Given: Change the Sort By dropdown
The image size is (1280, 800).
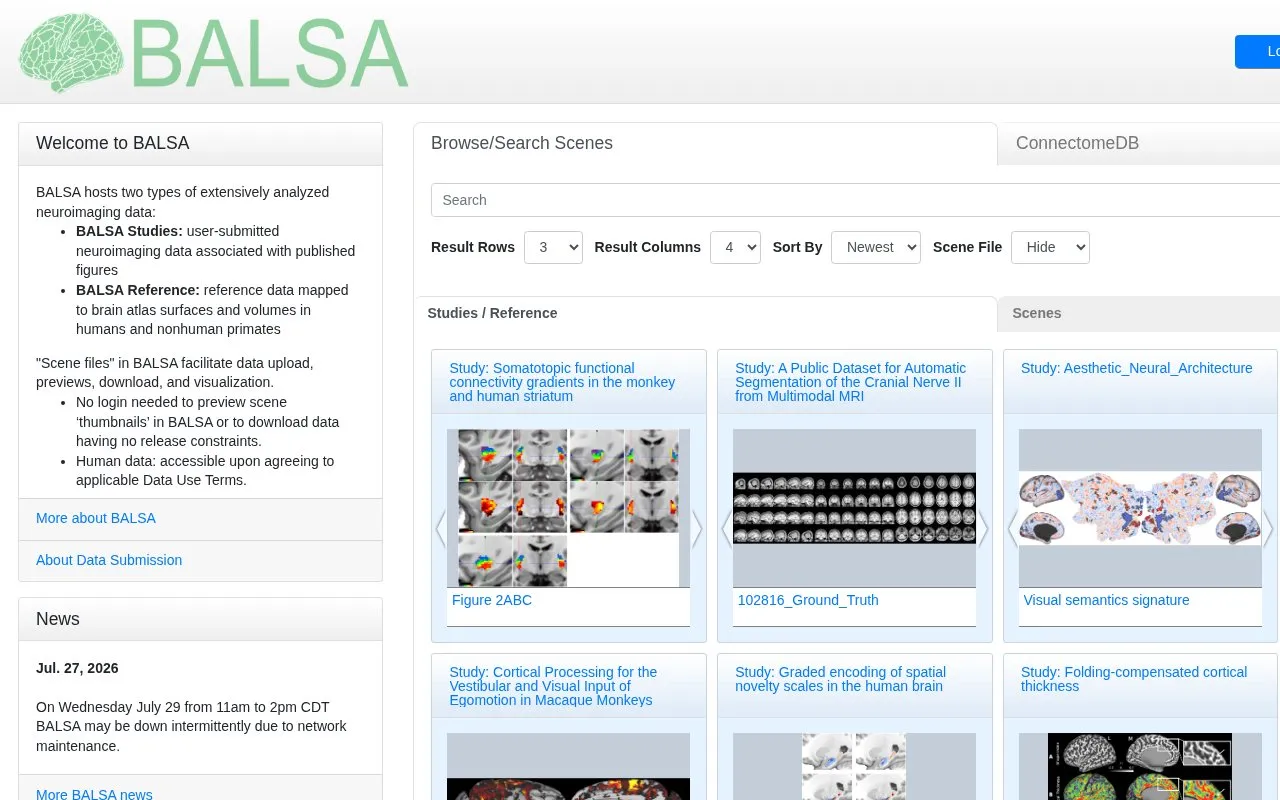Looking at the screenshot, I should click(x=876, y=247).
